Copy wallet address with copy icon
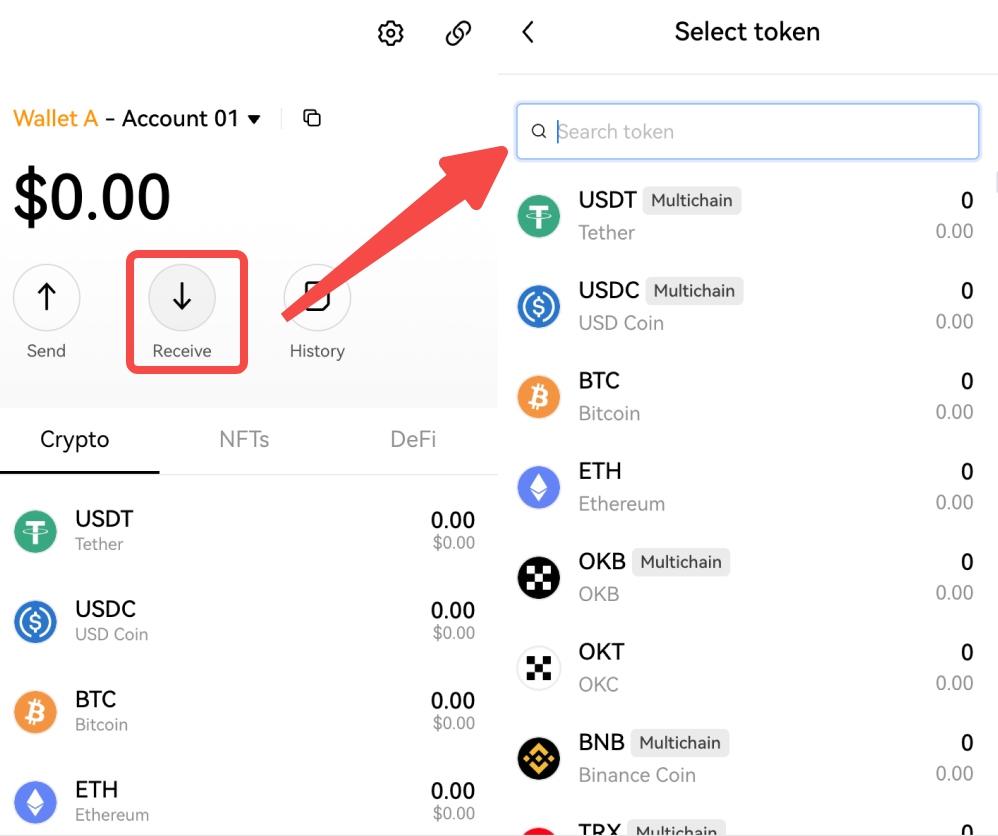998x836 pixels. tap(312, 119)
